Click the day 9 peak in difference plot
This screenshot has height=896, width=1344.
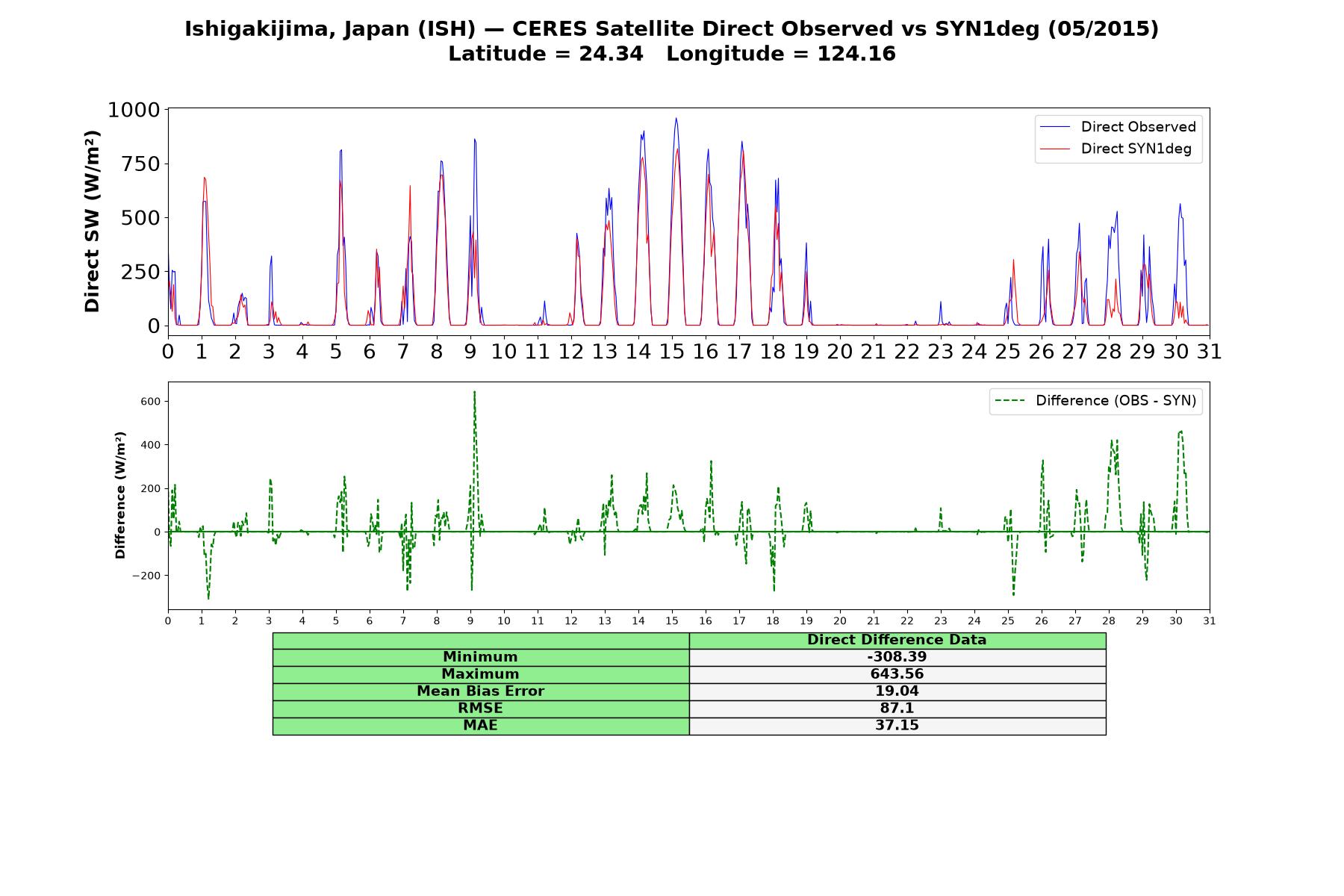click(474, 392)
